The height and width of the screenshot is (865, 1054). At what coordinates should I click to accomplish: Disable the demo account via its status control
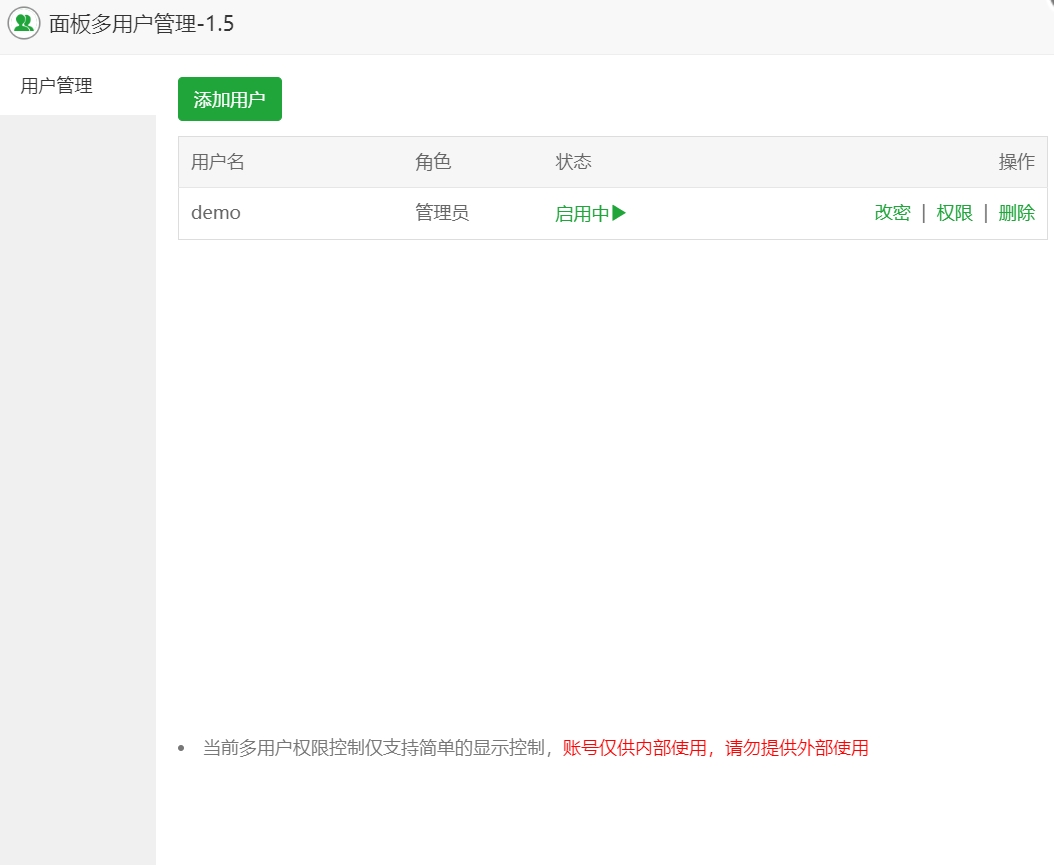[x=589, y=213]
